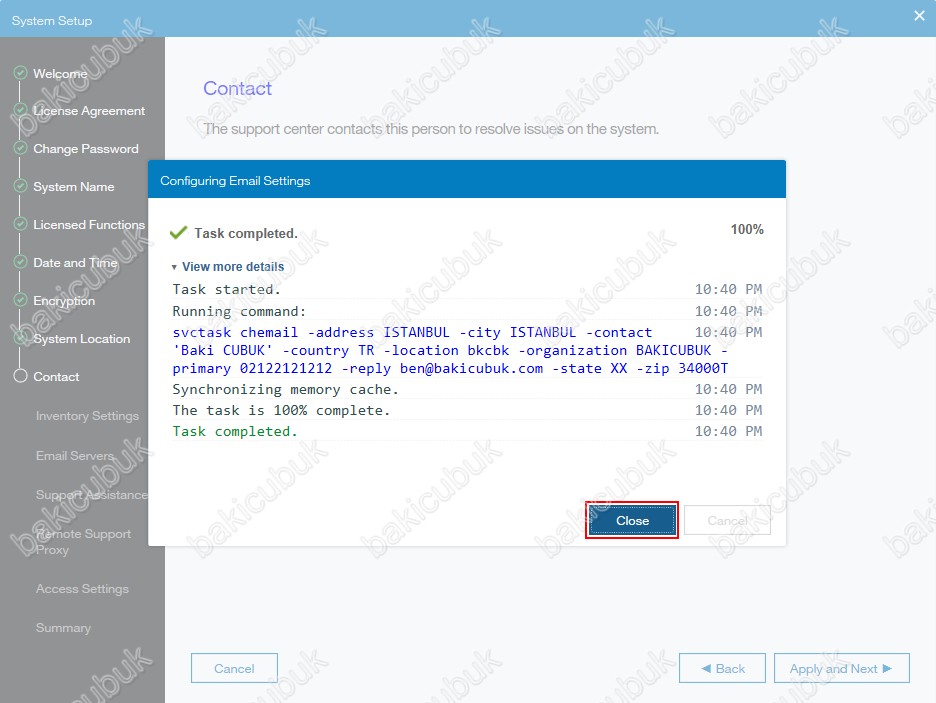The width and height of the screenshot is (936, 703).
Task: Click the 100% progress value
Action: point(747,229)
